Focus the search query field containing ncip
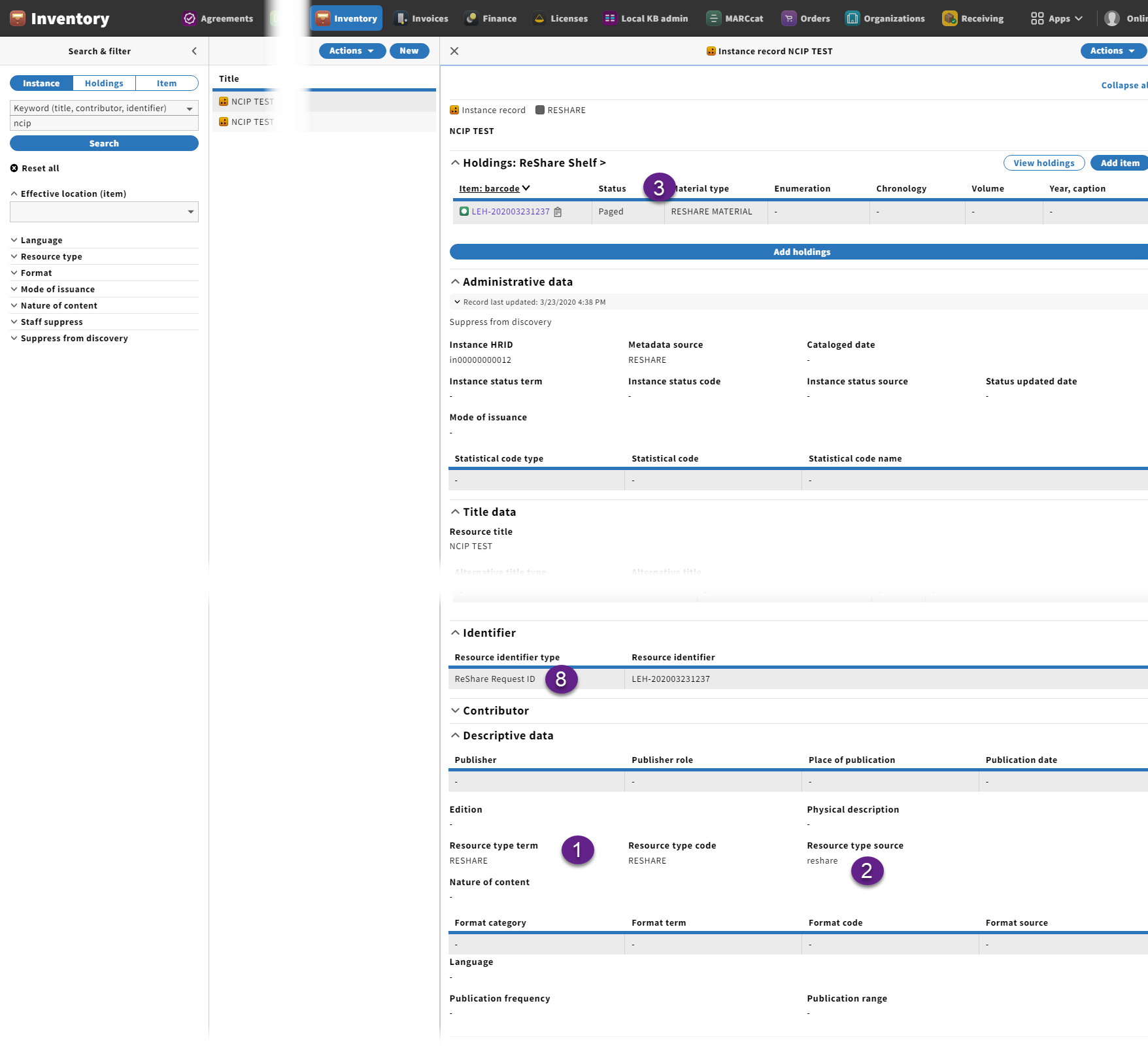1148x1046 pixels. (104, 123)
